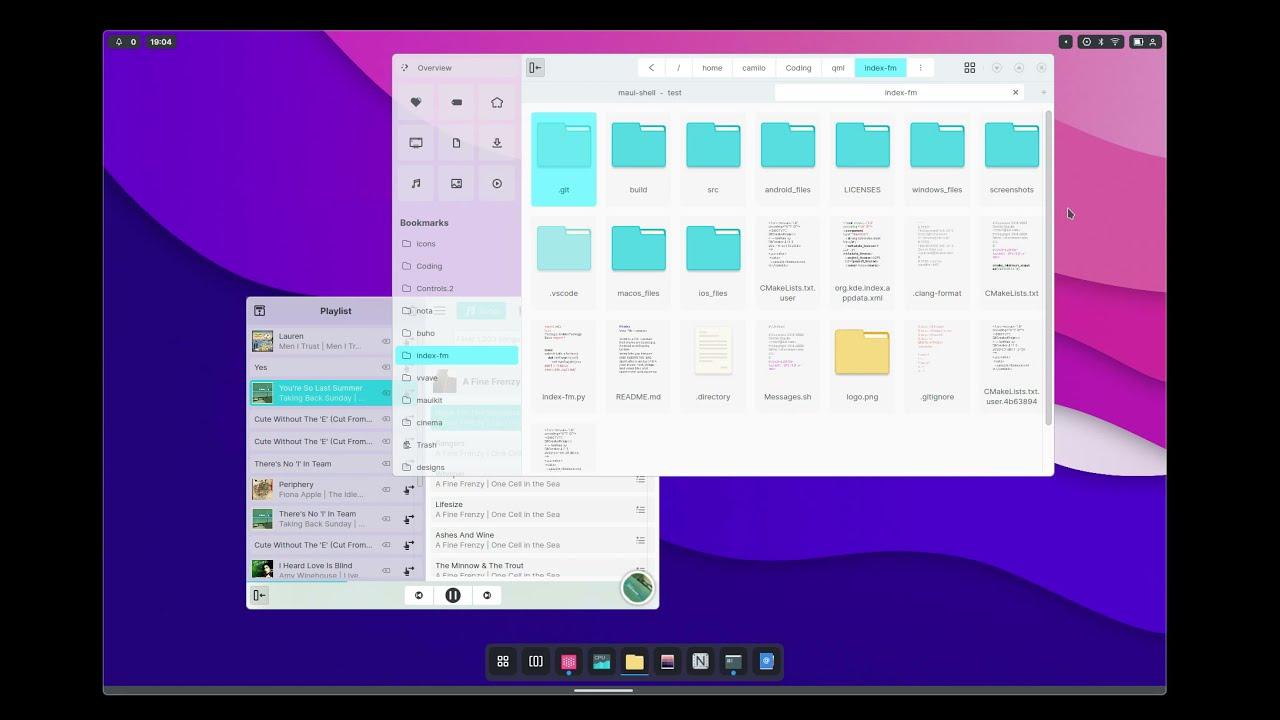Open the Tags quick place icon
This screenshot has width=1280, height=720.
pos(456,102)
